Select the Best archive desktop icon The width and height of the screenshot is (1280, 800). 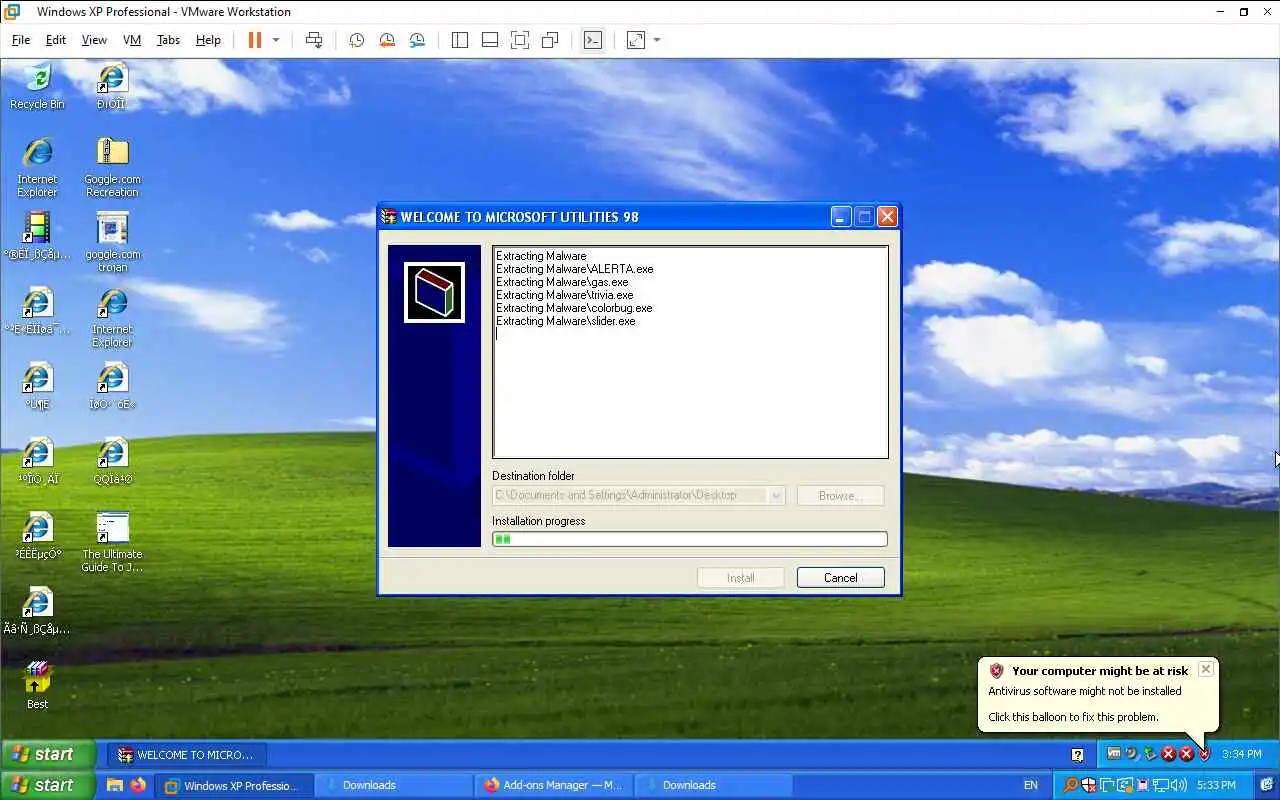pyautogui.click(x=37, y=685)
